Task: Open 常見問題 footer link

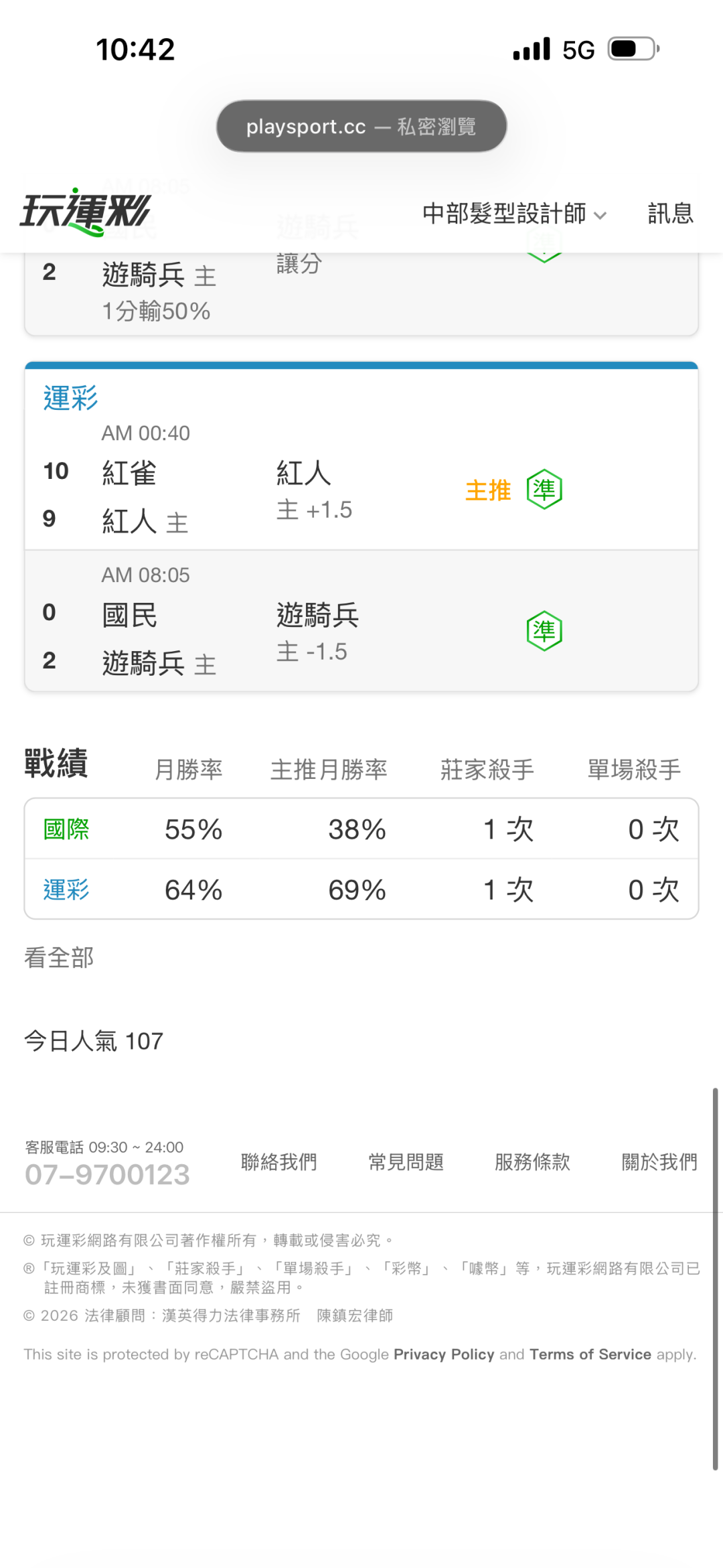Action: 406,1162
